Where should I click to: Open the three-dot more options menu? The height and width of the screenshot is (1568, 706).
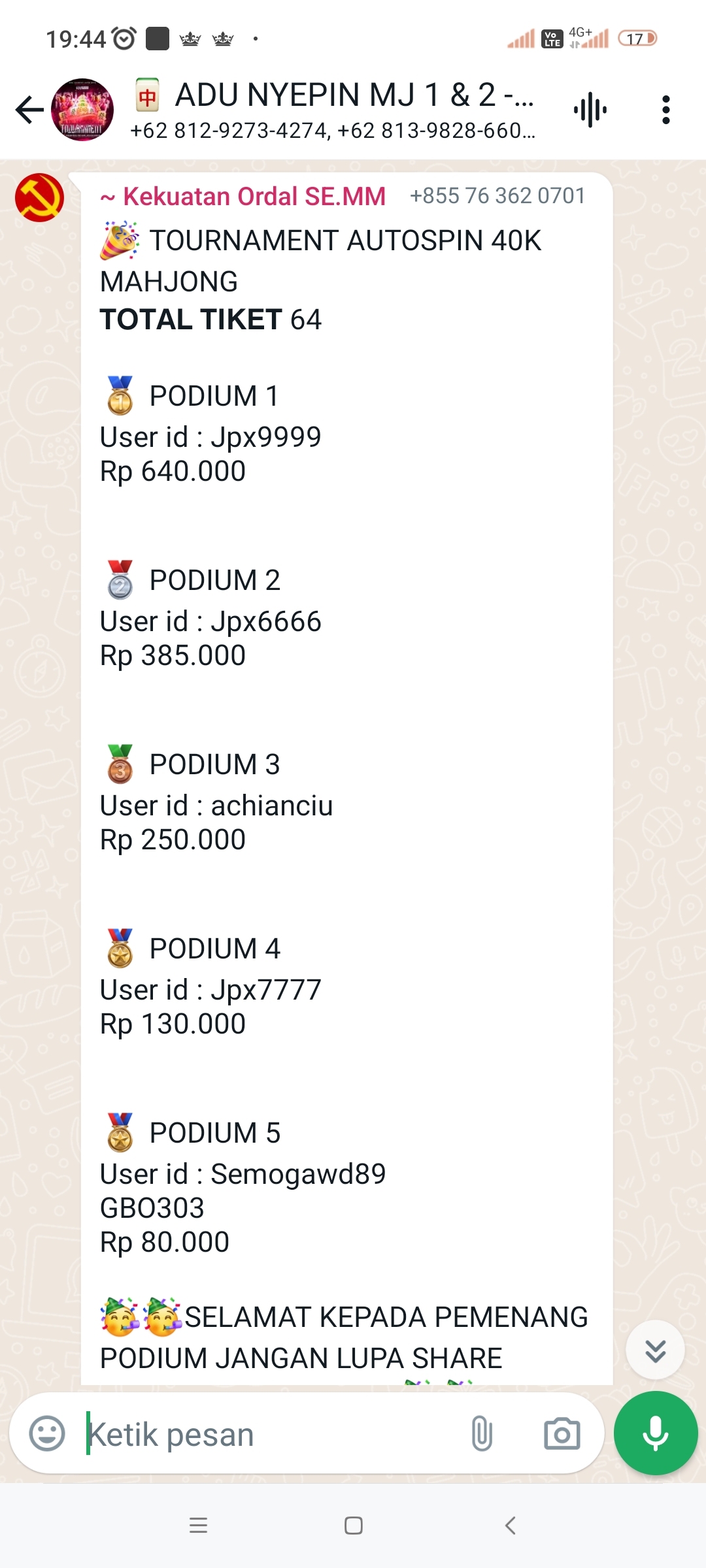665,110
